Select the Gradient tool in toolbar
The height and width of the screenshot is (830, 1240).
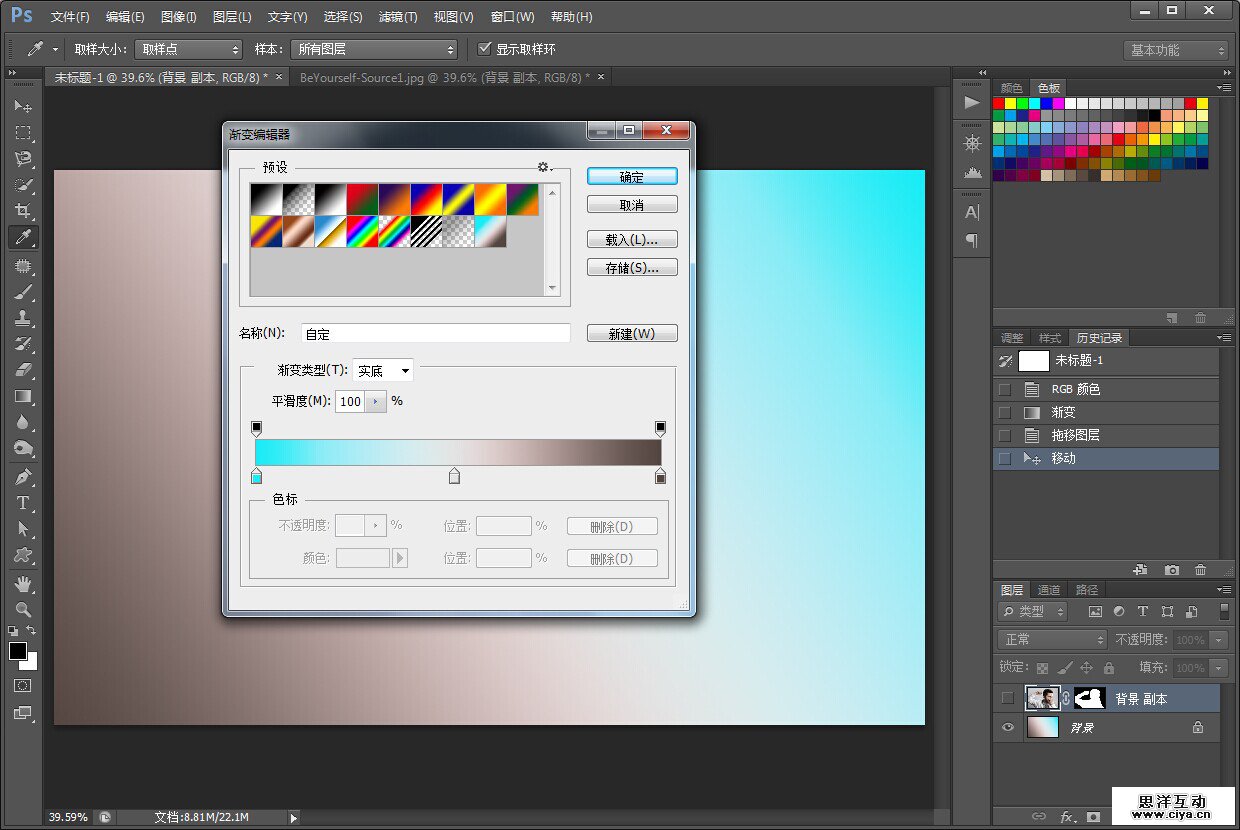click(x=23, y=397)
